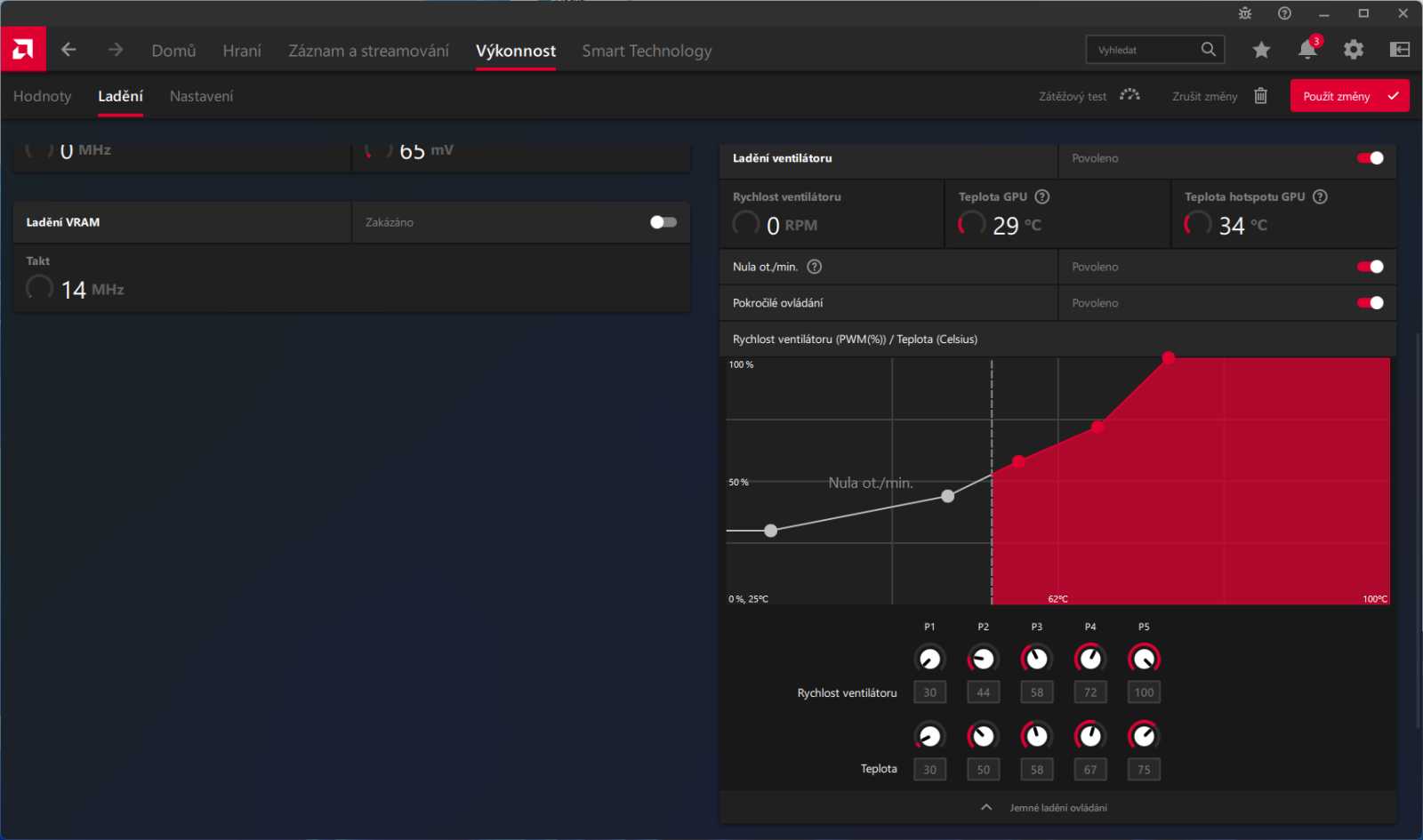The height and width of the screenshot is (840, 1423).
Task: Click P5 temperature value 75
Action: (1144, 770)
